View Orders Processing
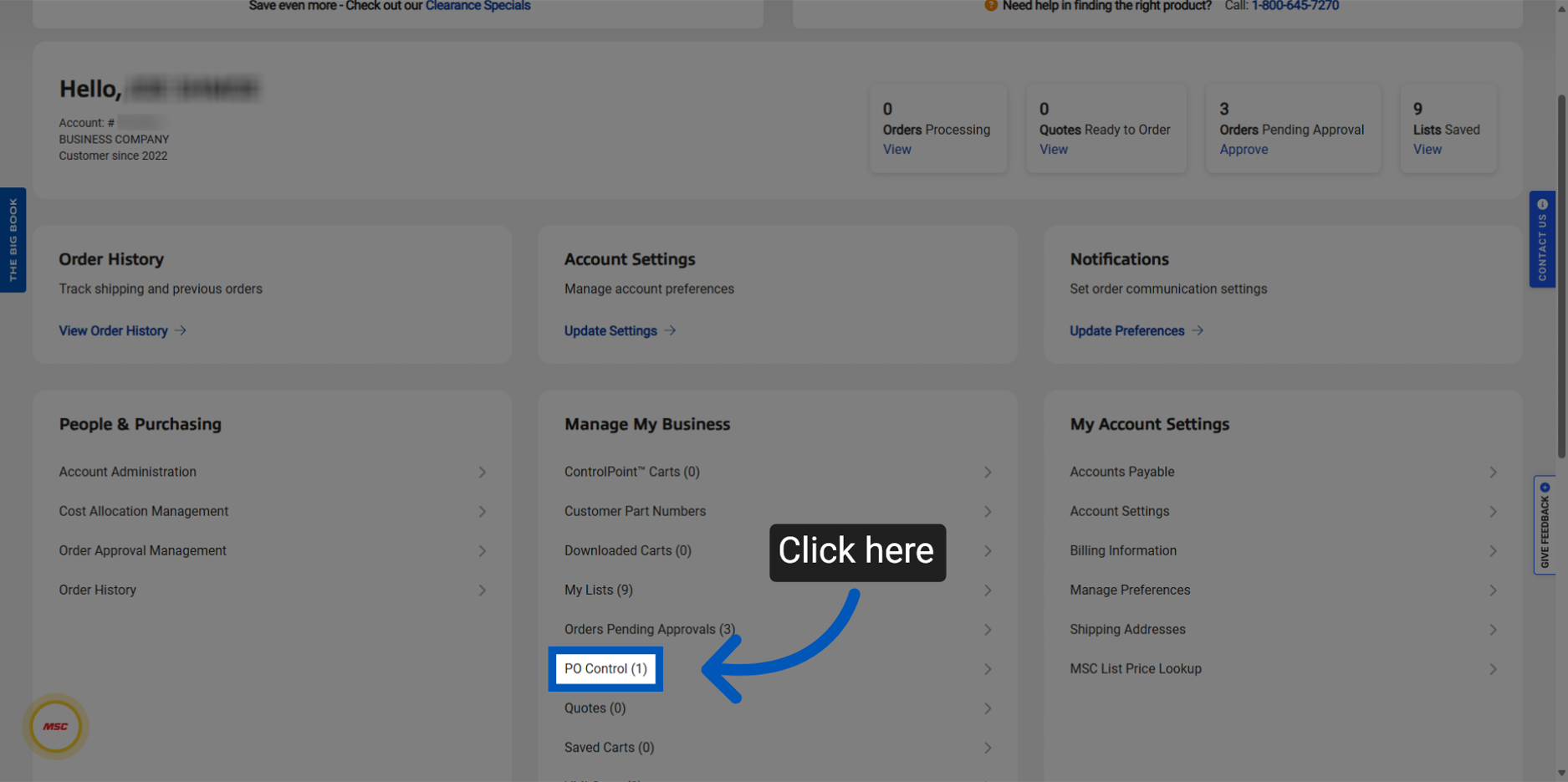This screenshot has height=782, width=1568. coord(896,150)
